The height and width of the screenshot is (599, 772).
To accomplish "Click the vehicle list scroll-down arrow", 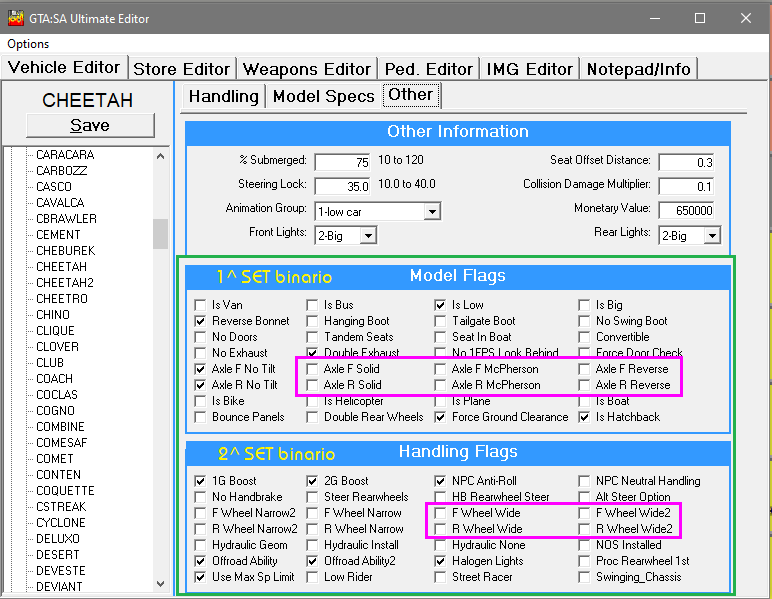I will (x=161, y=584).
